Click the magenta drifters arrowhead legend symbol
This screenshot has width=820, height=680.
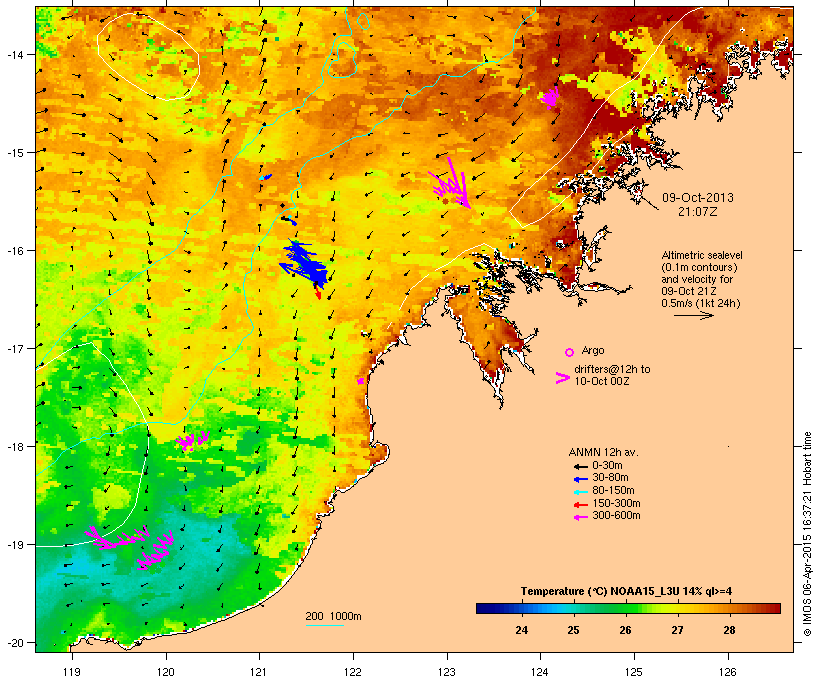562,378
